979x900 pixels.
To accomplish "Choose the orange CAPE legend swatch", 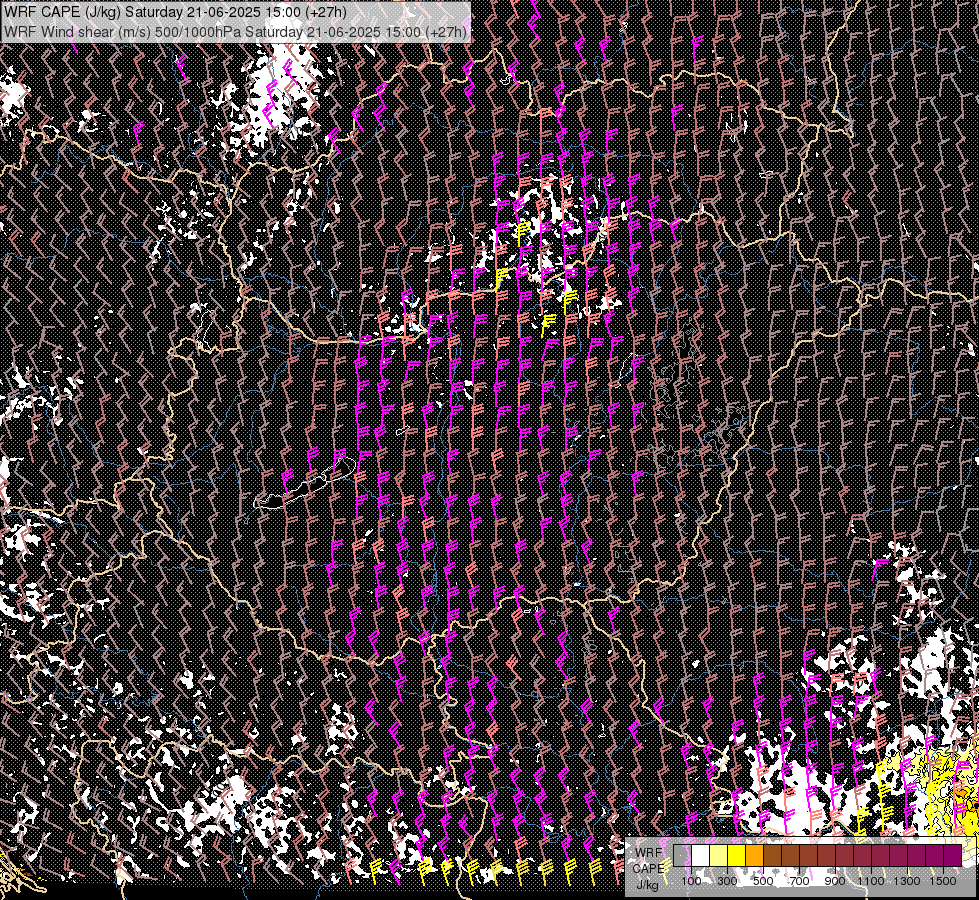I will (x=754, y=856).
